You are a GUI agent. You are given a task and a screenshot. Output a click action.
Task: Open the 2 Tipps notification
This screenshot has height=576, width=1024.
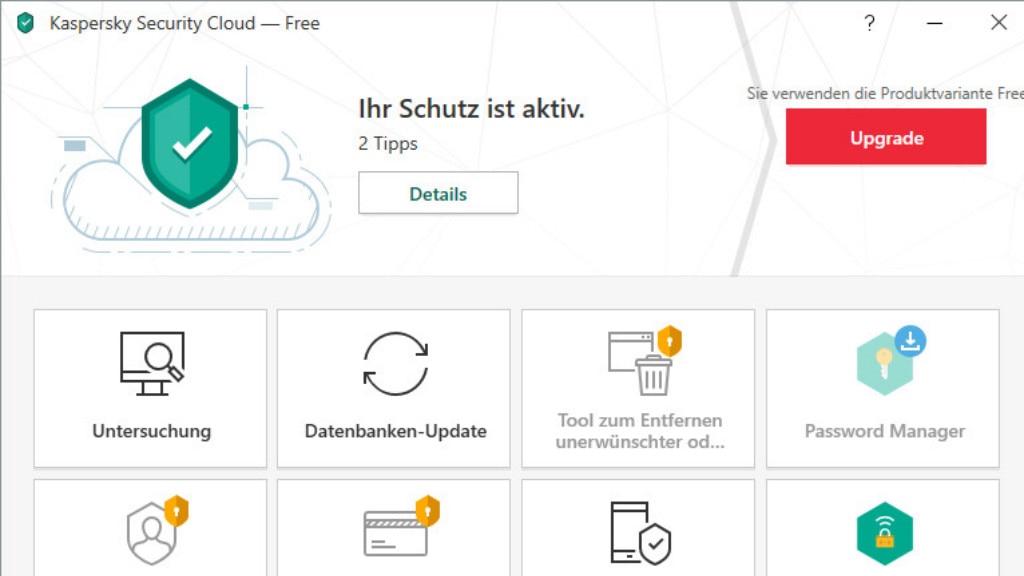coord(386,143)
